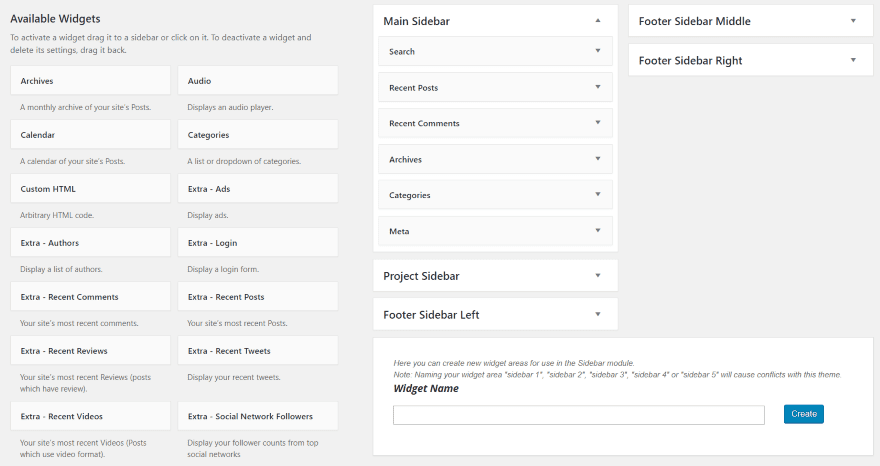The height and width of the screenshot is (466, 880).
Task: Click the Widget Name text field
Action: coord(578,415)
